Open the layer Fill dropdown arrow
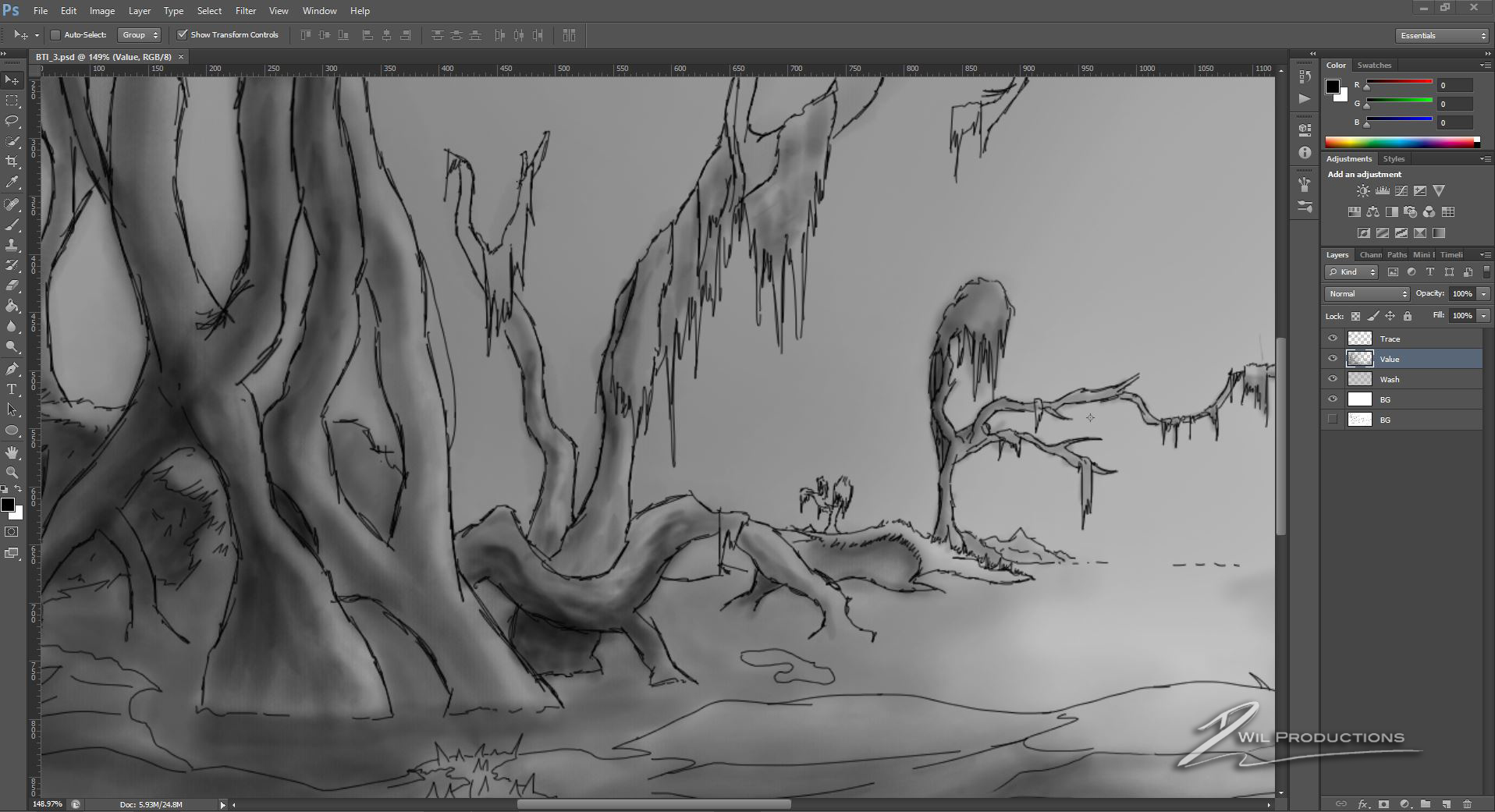This screenshot has height=812, width=1495. [x=1483, y=316]
